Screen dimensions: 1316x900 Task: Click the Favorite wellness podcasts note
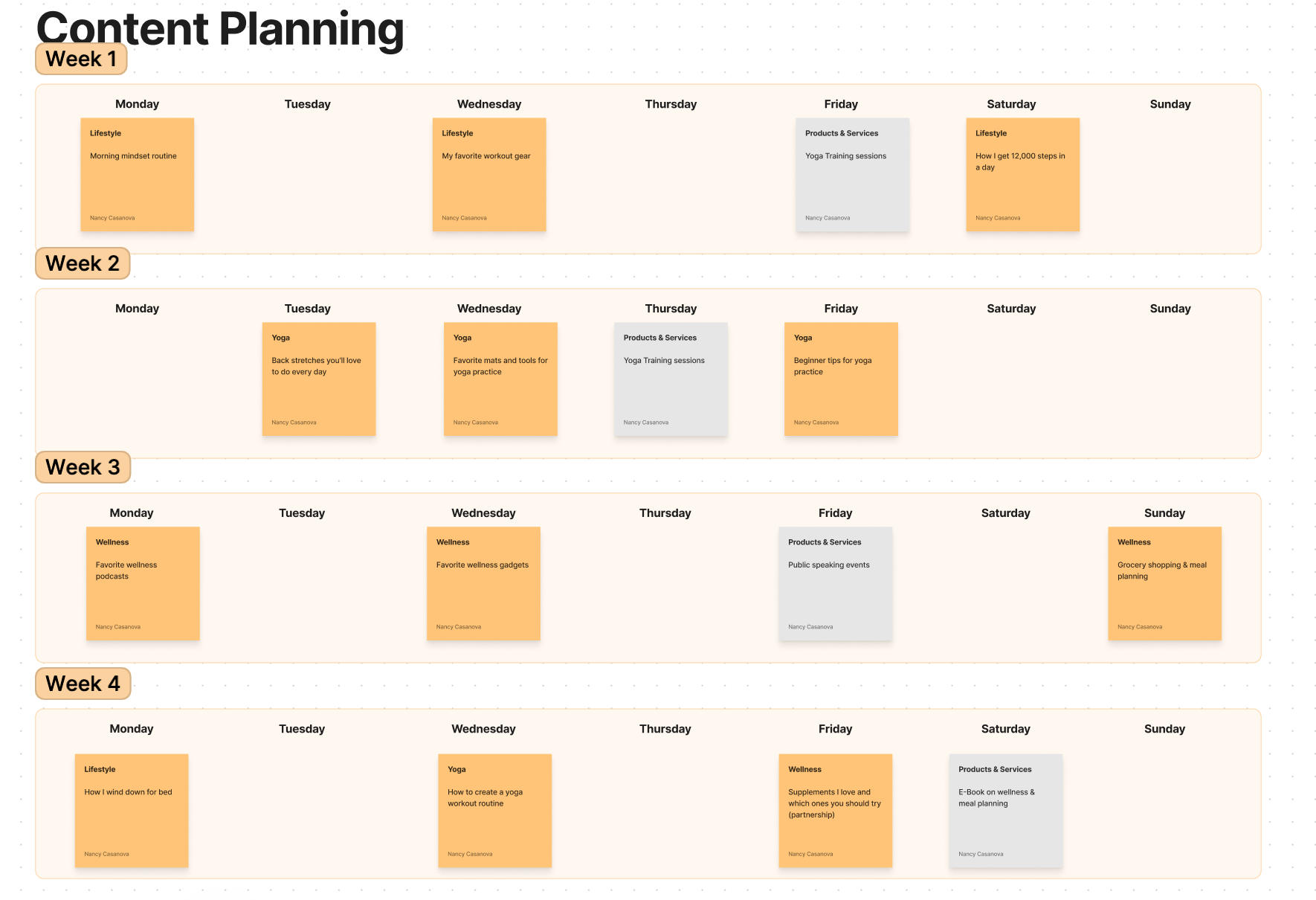(143, 584)
